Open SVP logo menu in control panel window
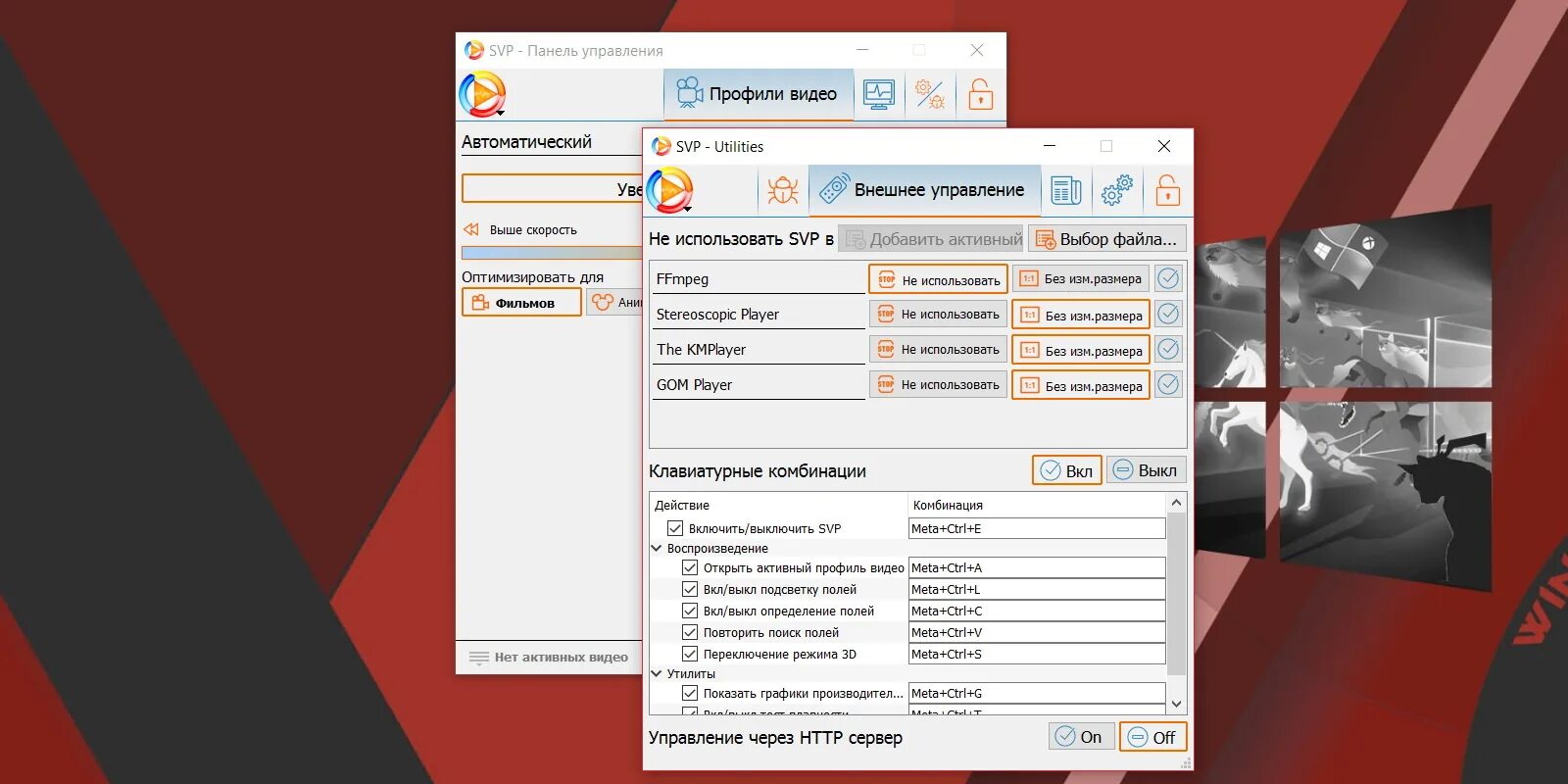This screenshot has width=1568, height=784. (482, 95)
